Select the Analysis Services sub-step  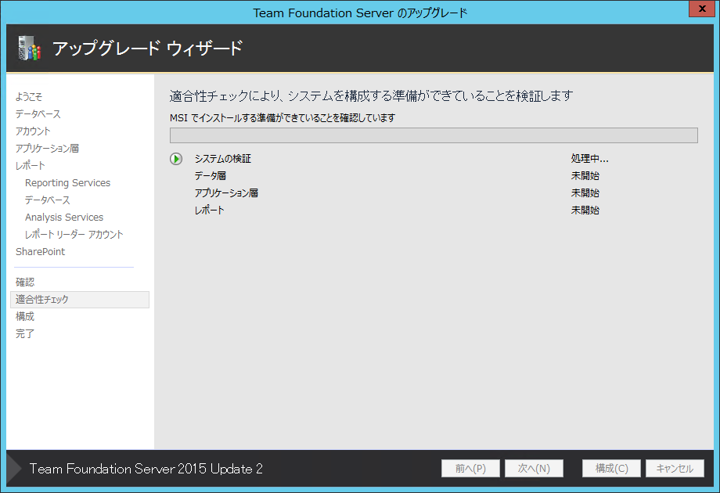click(64, 217)
